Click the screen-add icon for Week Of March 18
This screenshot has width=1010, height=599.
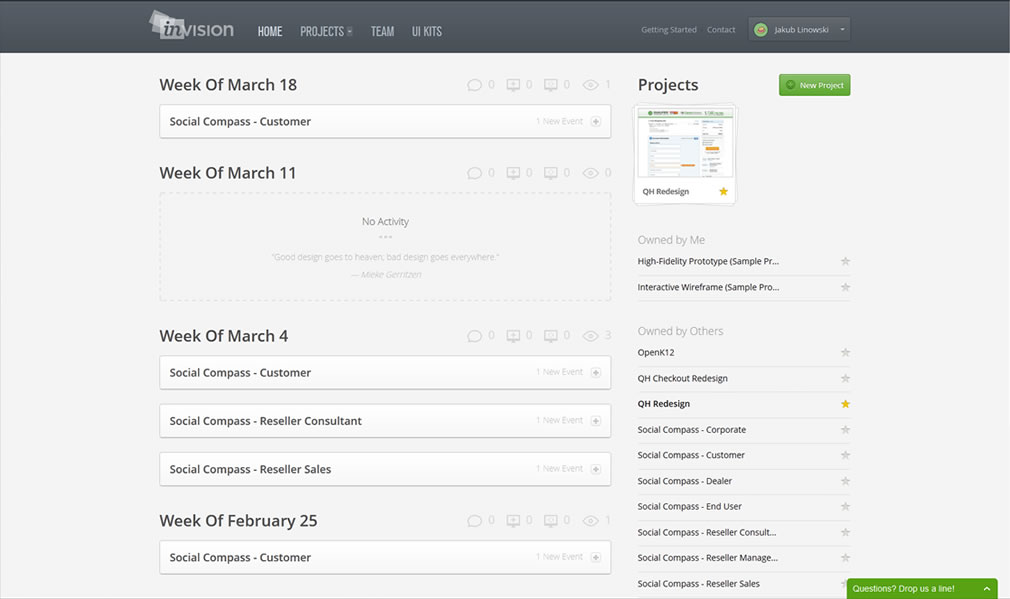tap(513, 85)
